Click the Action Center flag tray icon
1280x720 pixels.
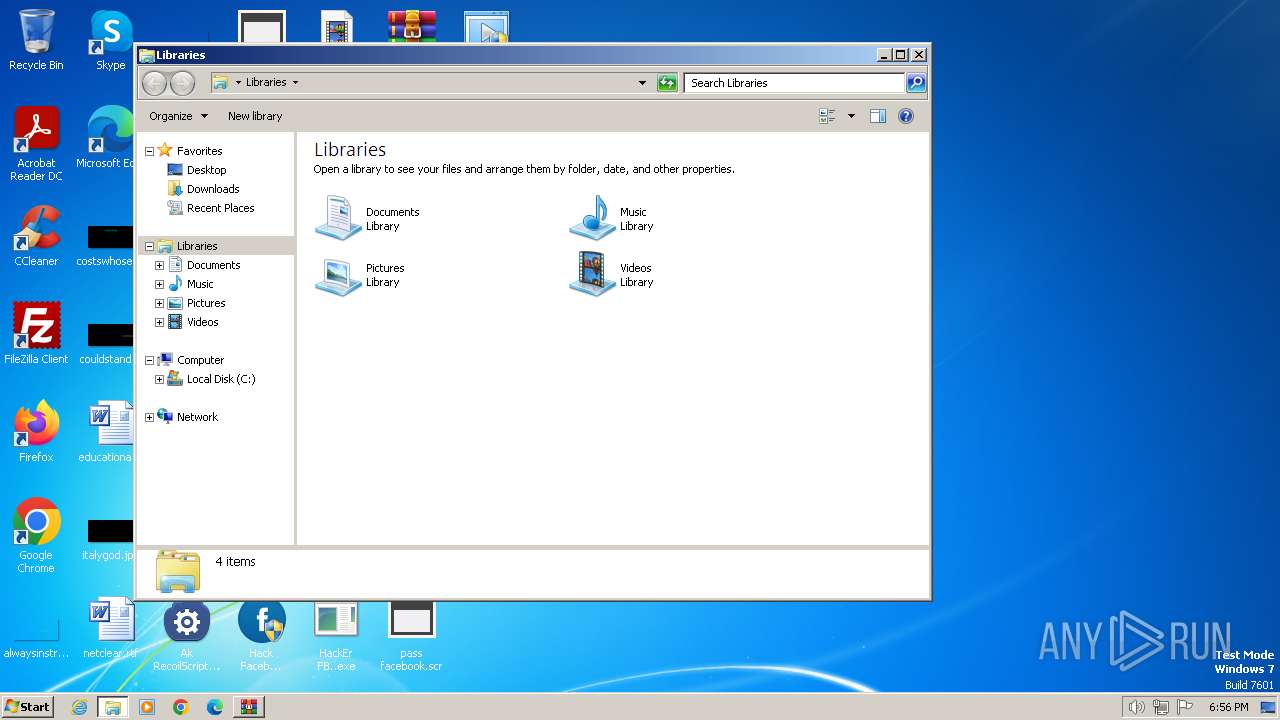click(x=1185, y=707)
